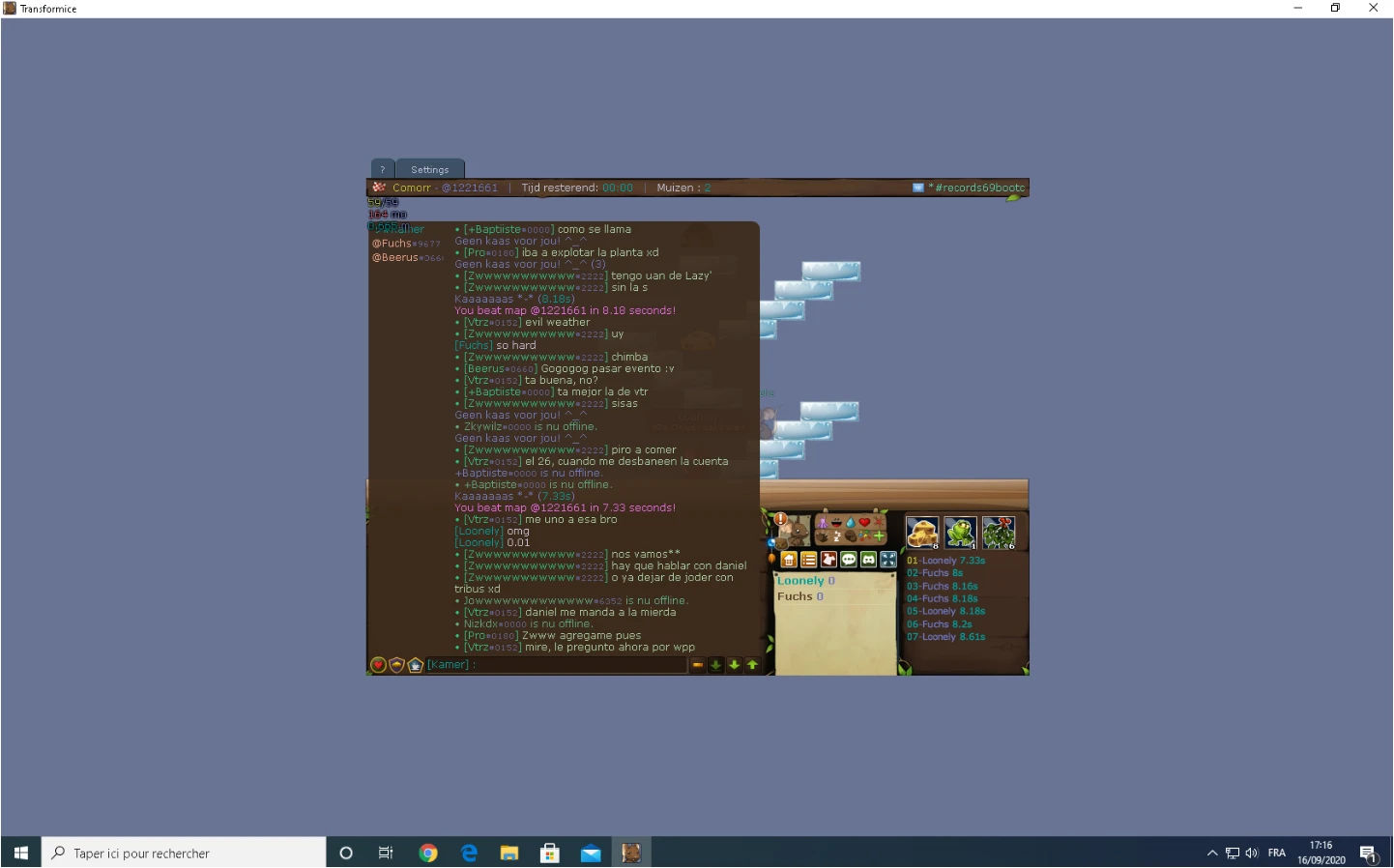Open Microsoft Store from the taskbar

coord(550,853)
